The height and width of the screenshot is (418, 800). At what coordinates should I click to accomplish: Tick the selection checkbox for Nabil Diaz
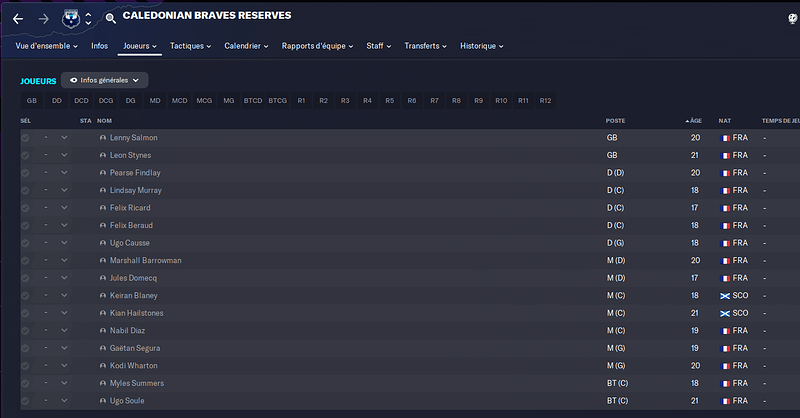[25, 331]
